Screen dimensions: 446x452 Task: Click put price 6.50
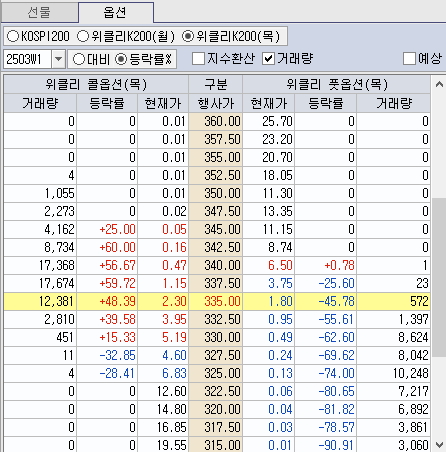[269, 265]
